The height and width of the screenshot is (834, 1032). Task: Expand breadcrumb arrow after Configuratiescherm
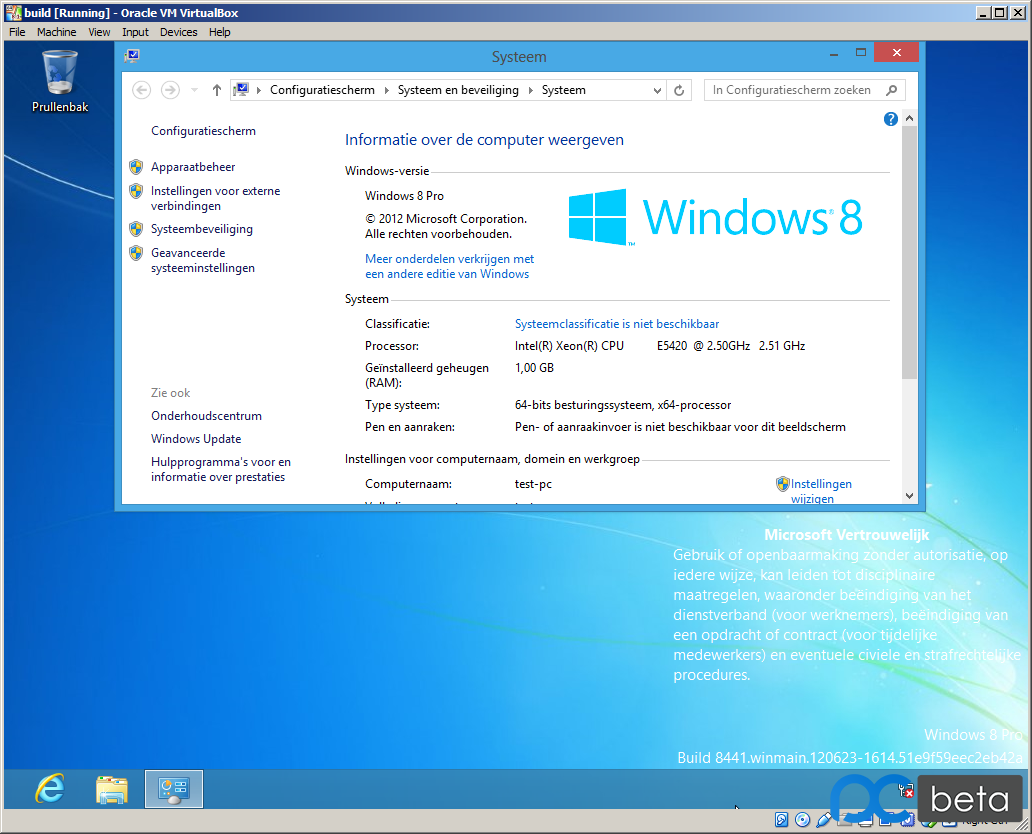coord(386,90)
